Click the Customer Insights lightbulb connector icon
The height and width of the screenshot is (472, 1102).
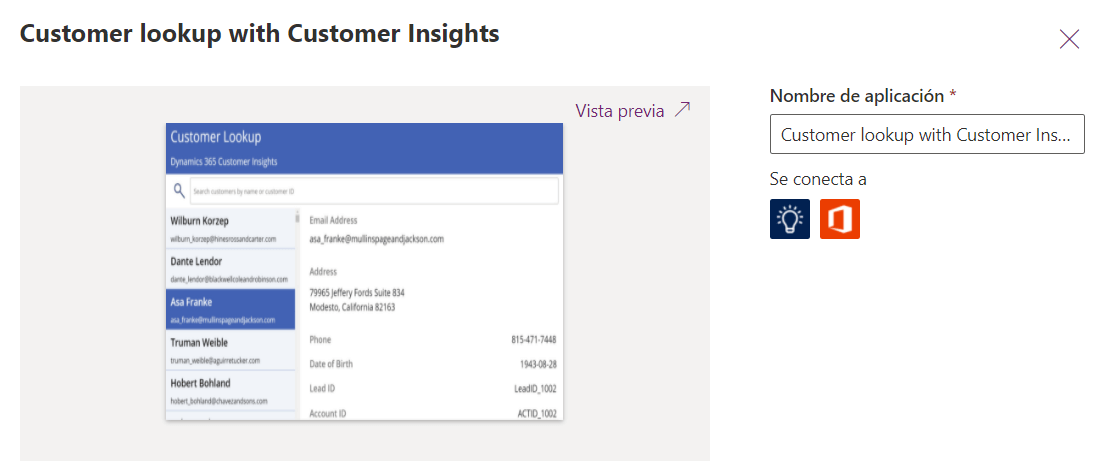tap(790, 219)
